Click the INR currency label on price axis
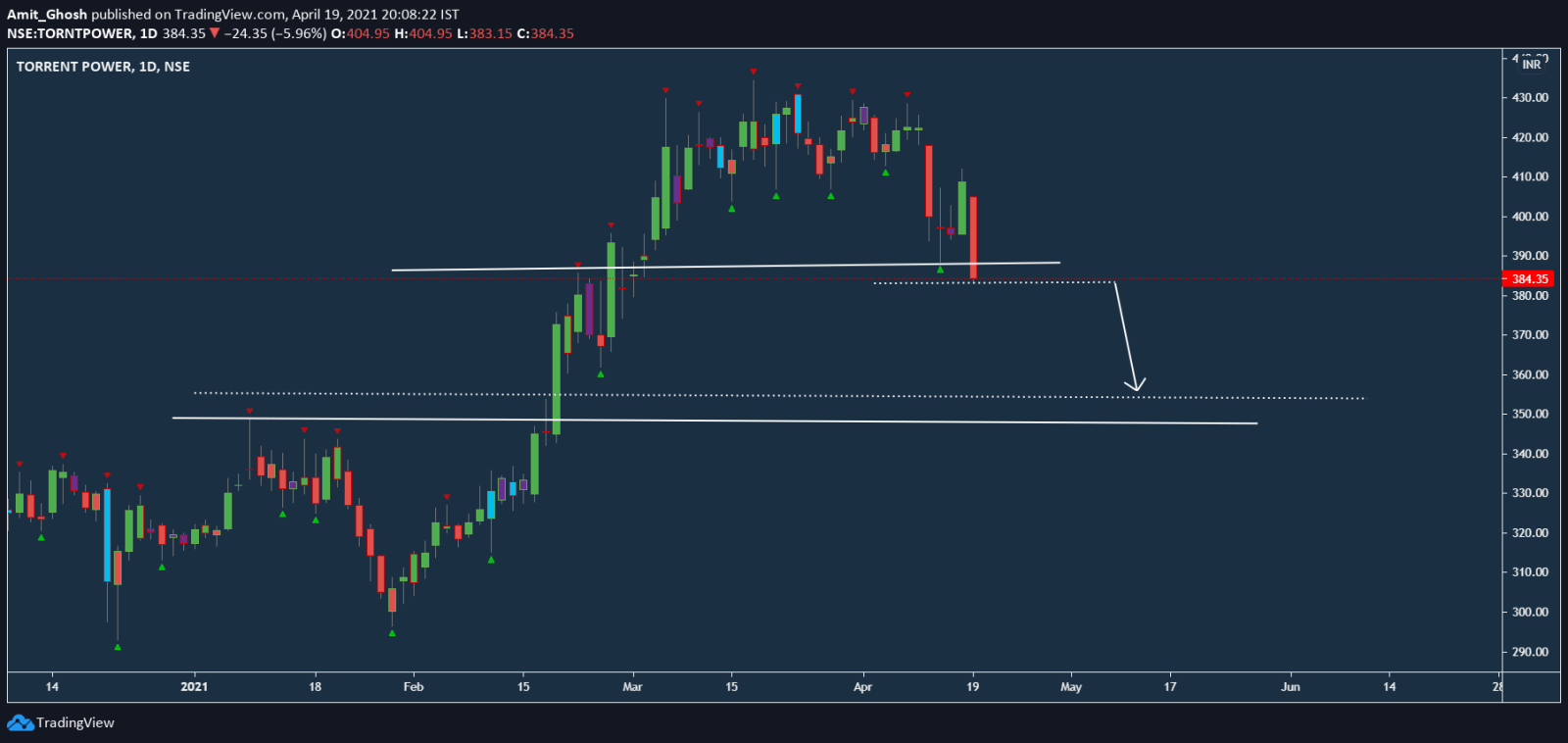Viewport: 1568px width, 743px height. [x=1532, y=64]
